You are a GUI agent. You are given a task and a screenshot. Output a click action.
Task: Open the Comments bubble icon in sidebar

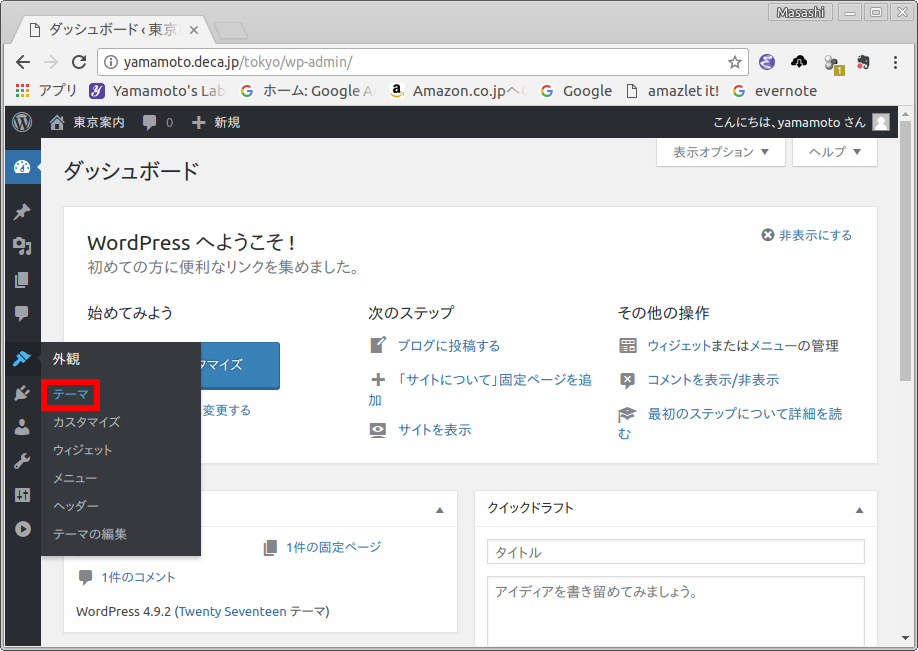(x=22, y=314)
